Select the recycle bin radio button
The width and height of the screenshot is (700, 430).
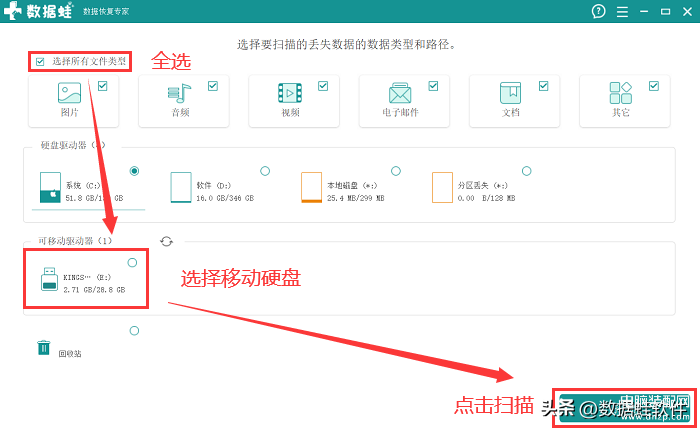[x=134, y=331]
